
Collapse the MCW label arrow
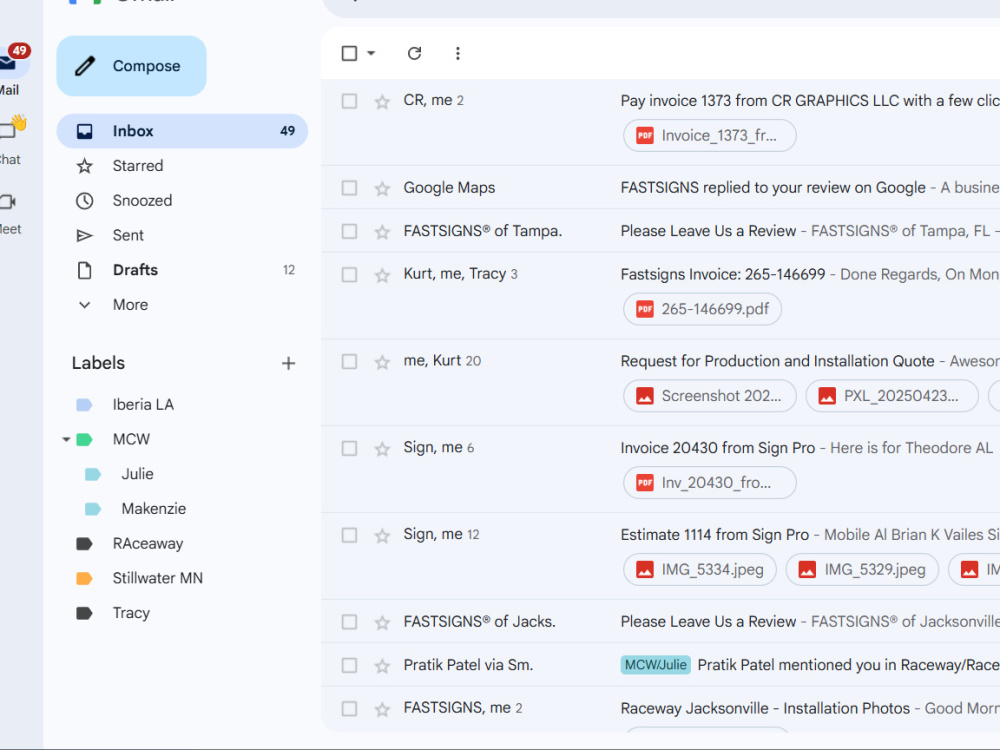coord(66,439)
